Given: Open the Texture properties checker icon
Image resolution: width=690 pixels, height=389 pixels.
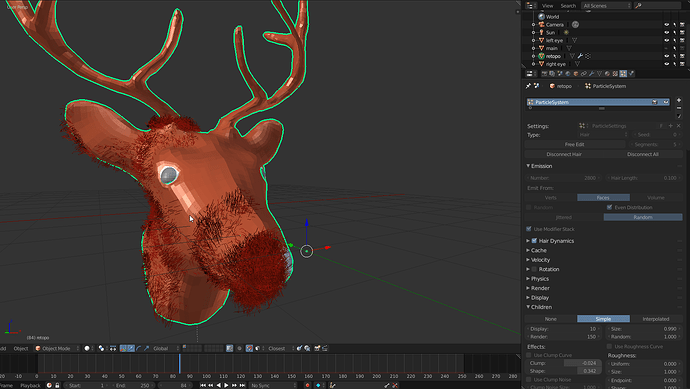Looking at the screenshot, I should click(x=615, y=74).
